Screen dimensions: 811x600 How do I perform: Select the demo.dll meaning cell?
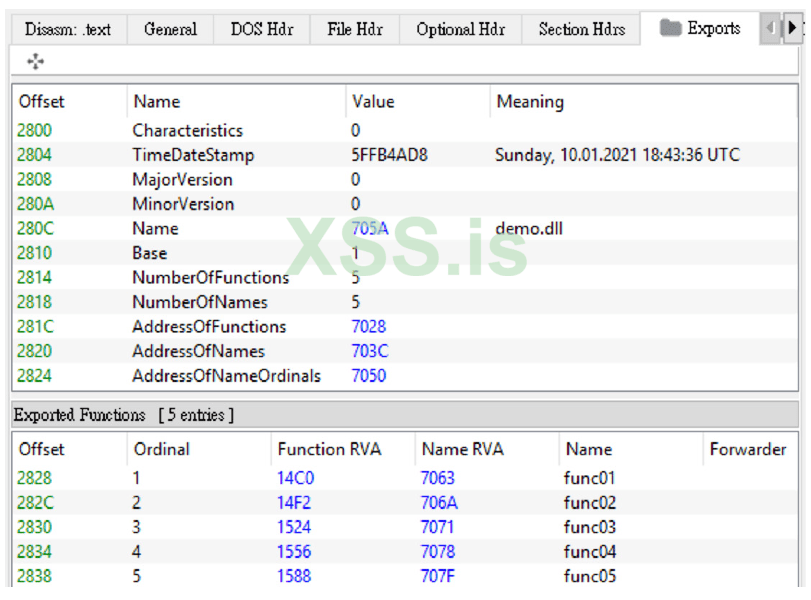click(529, 229)
